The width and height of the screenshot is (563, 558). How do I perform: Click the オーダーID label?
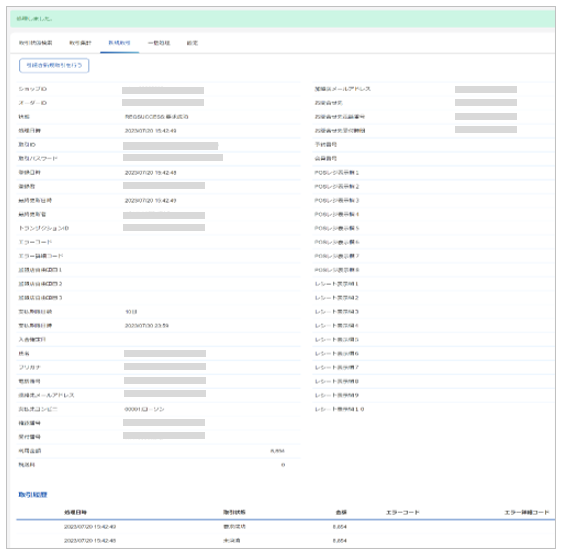click(x=33, y=103)
